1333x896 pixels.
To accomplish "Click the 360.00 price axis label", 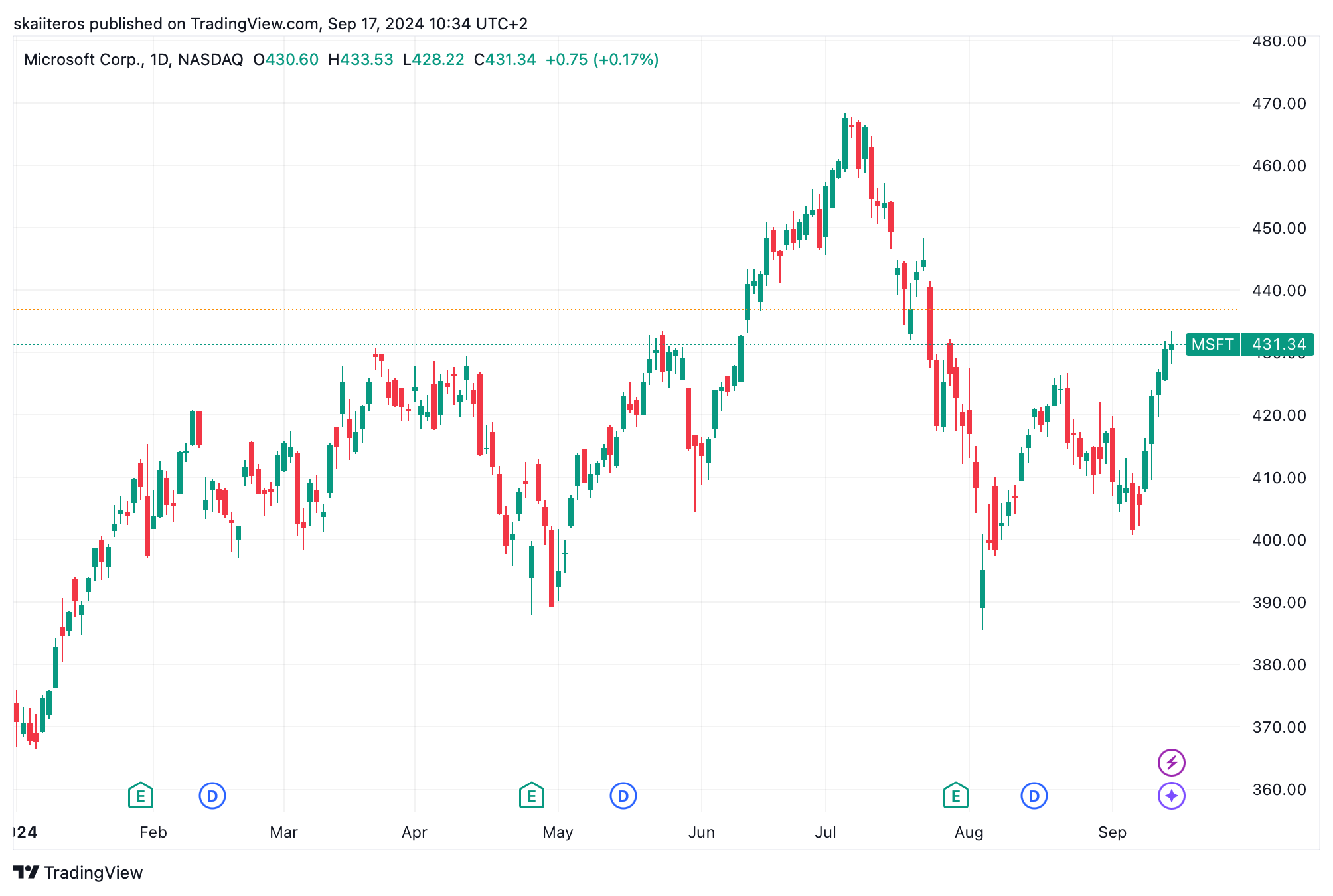I will tap(1279, 789).
